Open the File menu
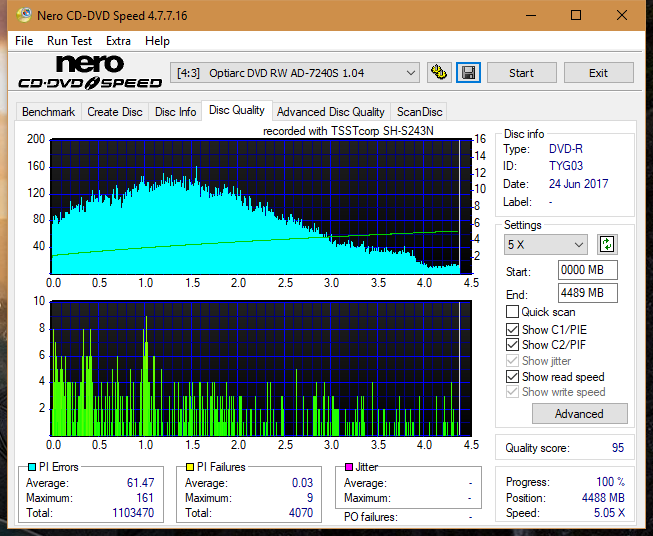The height and width of the screenshot is (536, 653). (x=24, y=41)
